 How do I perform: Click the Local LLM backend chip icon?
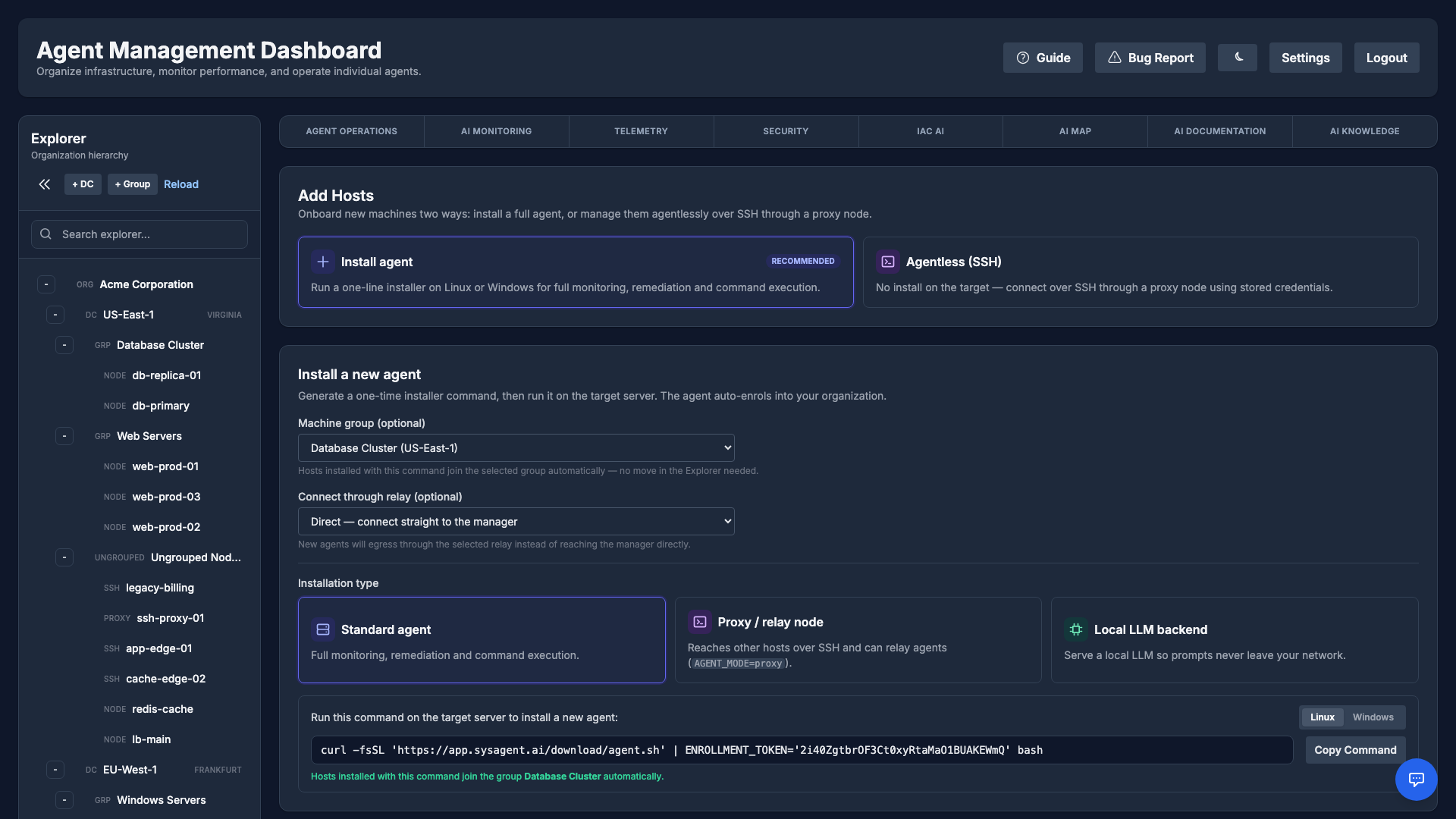(1075, 629)
